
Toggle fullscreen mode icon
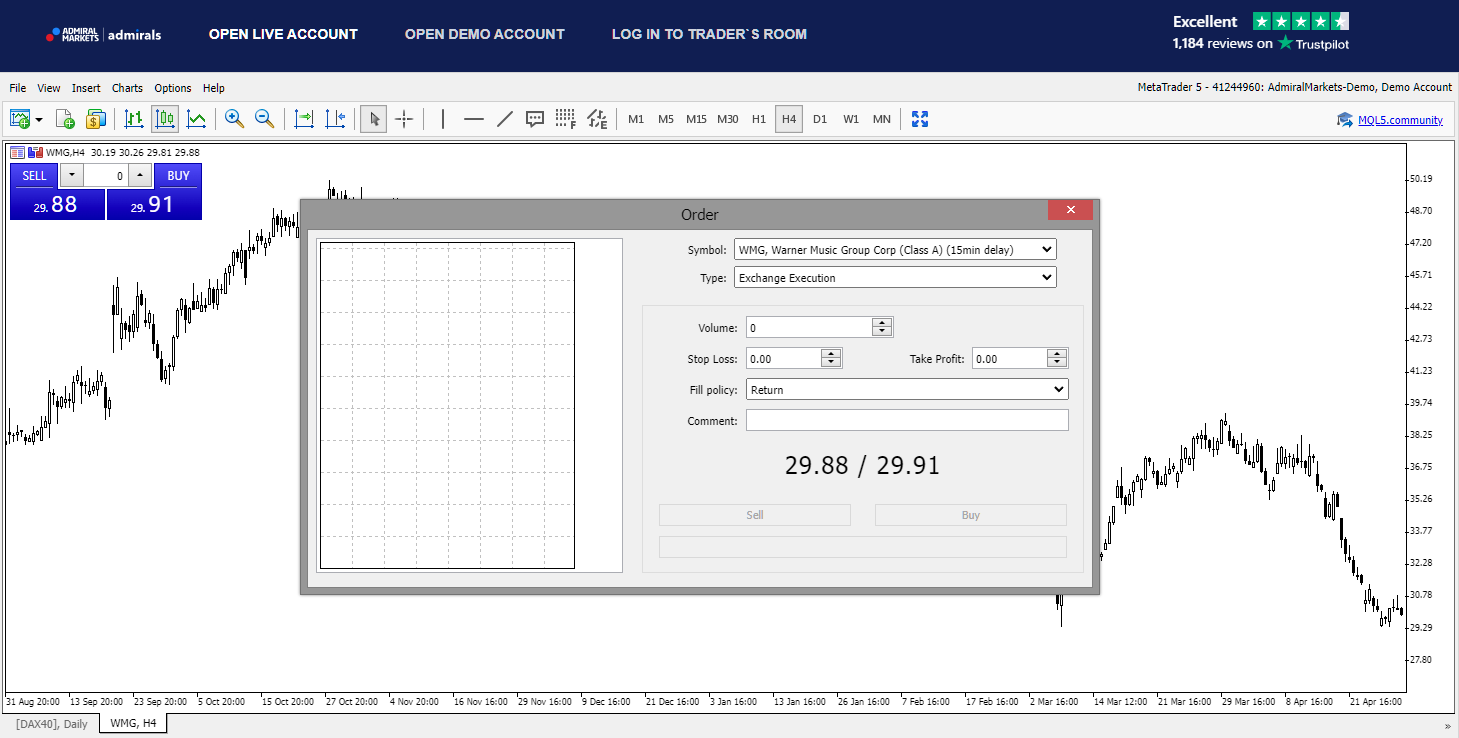[920, 119]
